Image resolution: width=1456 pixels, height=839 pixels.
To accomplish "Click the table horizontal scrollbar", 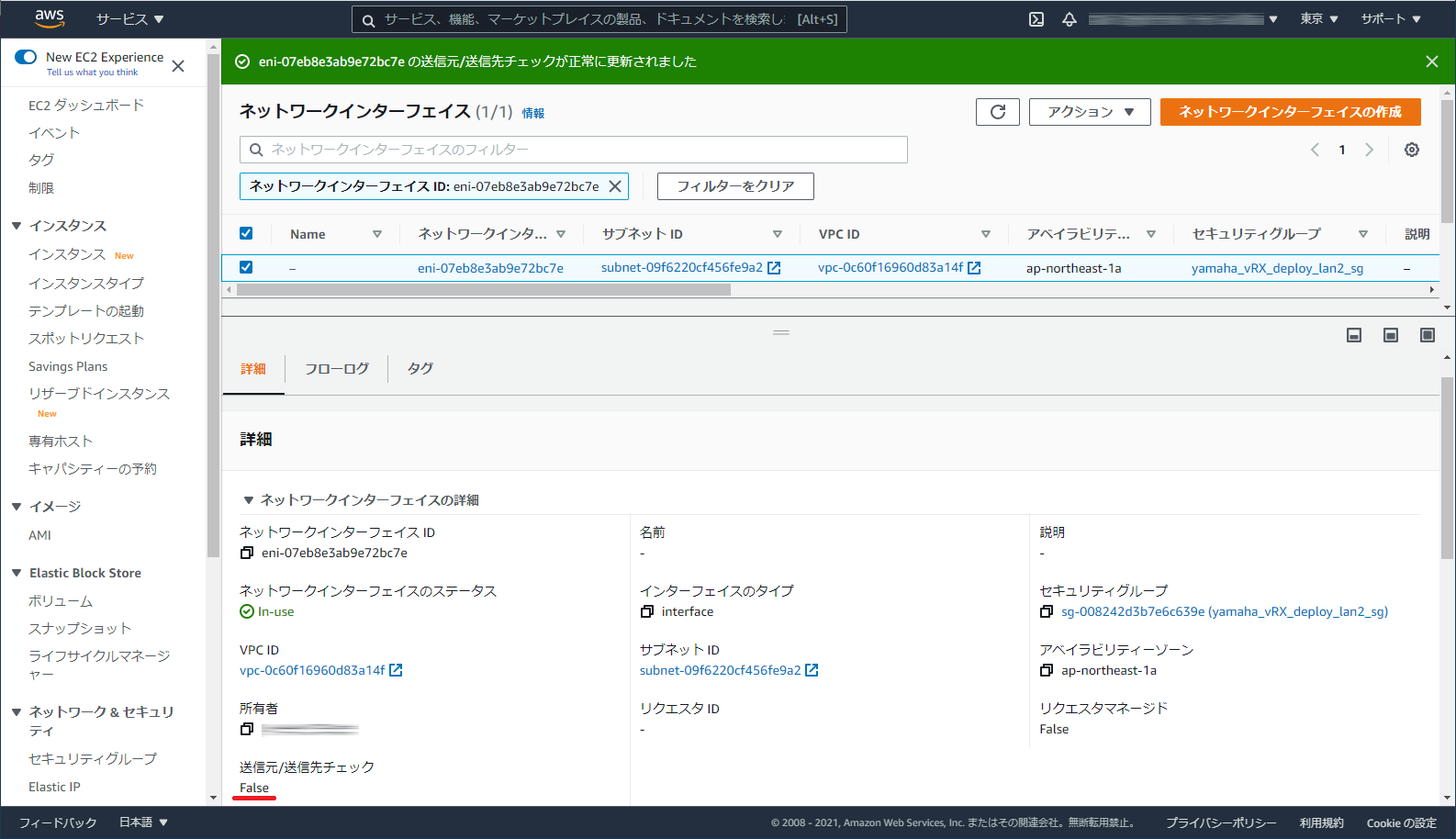I will pos(484,289).
